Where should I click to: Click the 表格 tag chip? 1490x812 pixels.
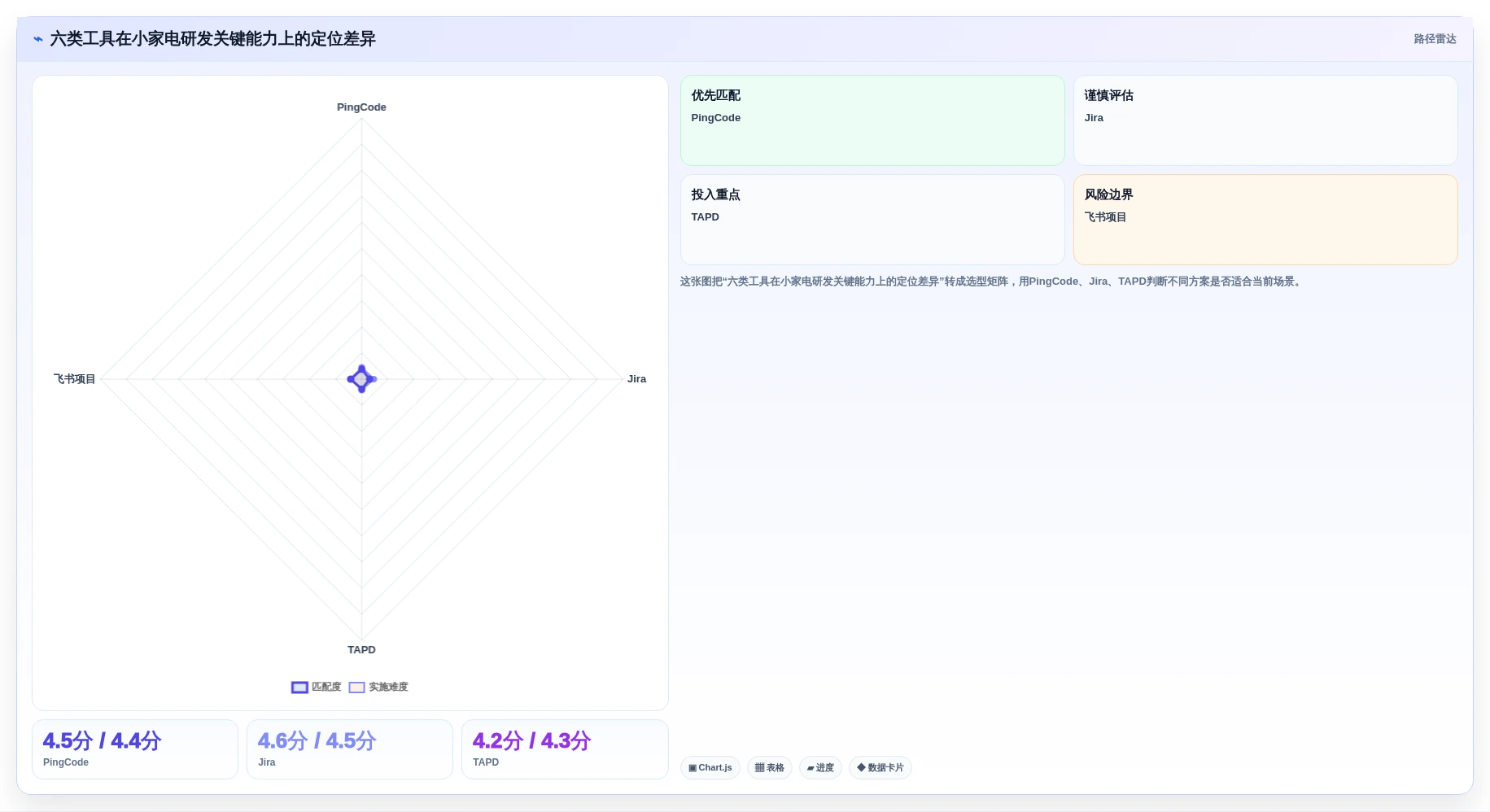pos(769,768)
